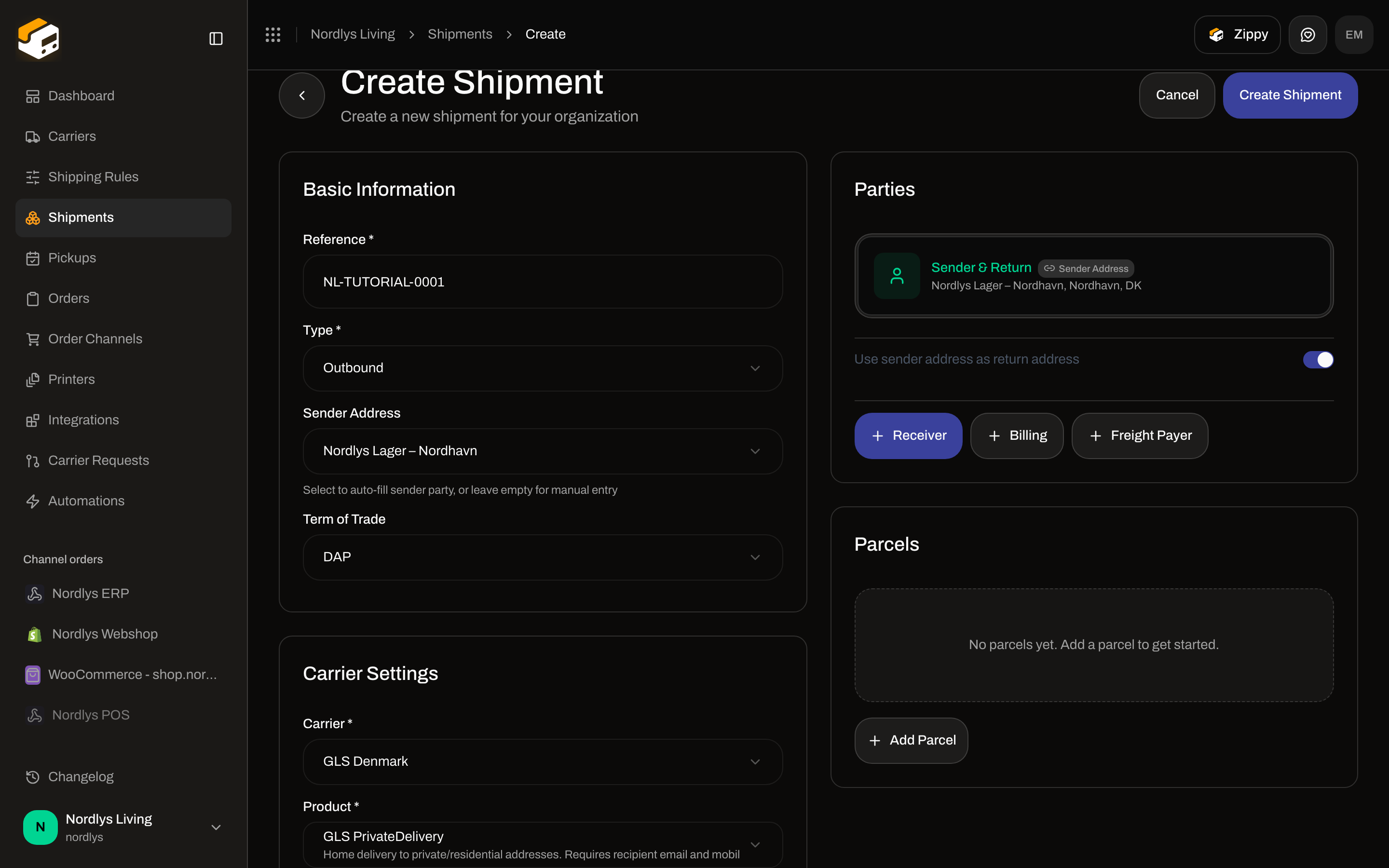This screenshot has width=1389, height=868.
Task: Open the Type dropdown showing Outbound
Action: click(x=543, y=368)
